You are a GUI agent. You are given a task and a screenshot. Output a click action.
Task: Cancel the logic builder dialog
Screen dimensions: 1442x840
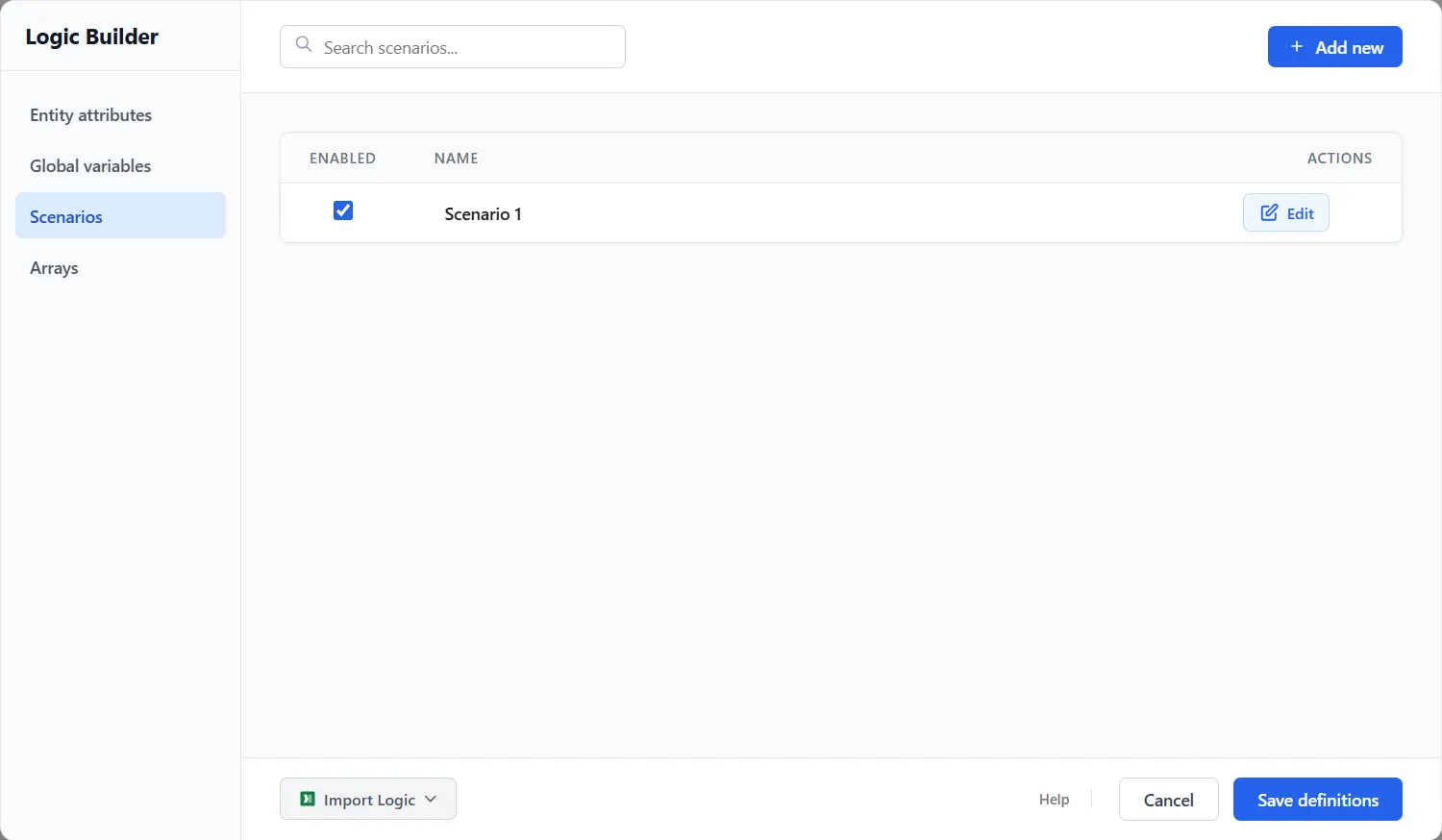pos(1168,799)
